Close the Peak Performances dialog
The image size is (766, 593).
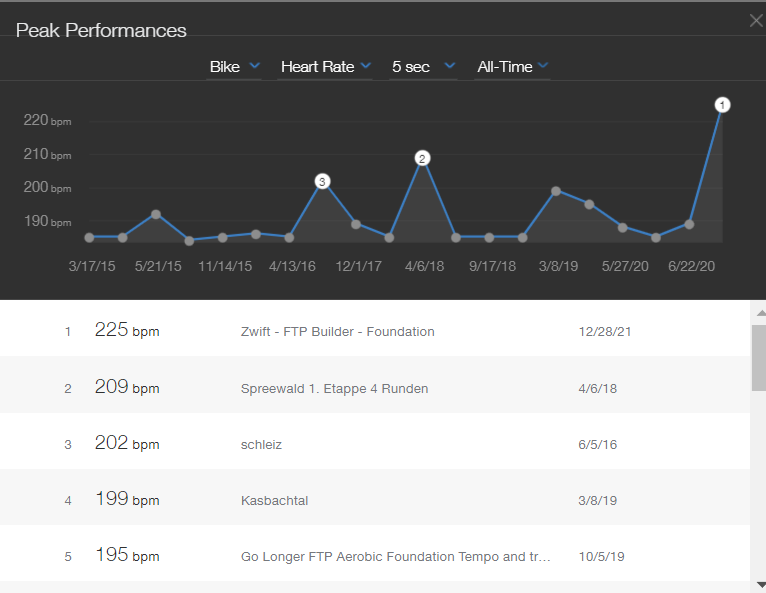pyautogui.click(x=756, y=20)
